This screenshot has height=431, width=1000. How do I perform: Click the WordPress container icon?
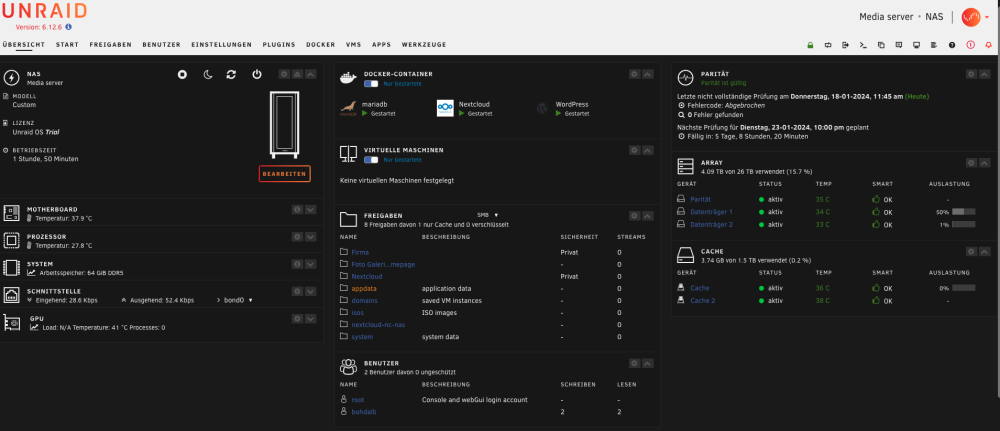(542, 108)
